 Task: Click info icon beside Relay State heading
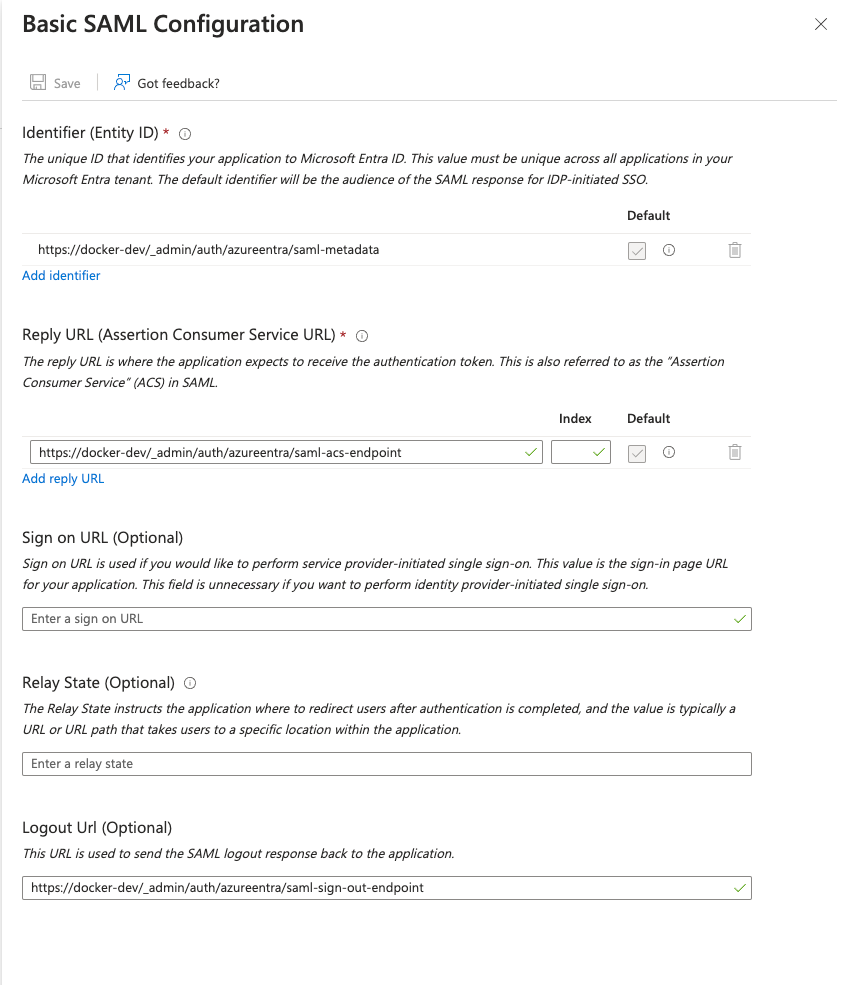(x=190, y=683)
